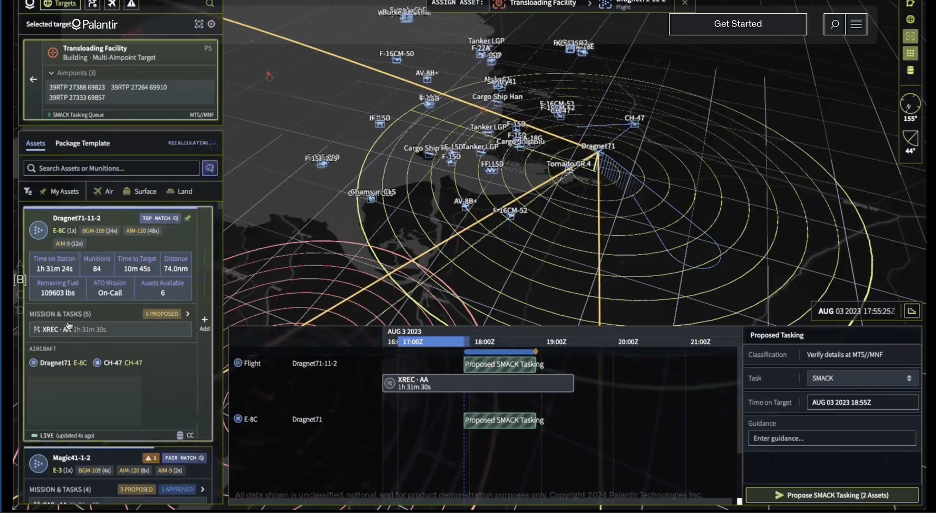Click the chart icon beside the timestamp
The width and height of the screenshot is (936, 514).
click(x=912, y=311)
